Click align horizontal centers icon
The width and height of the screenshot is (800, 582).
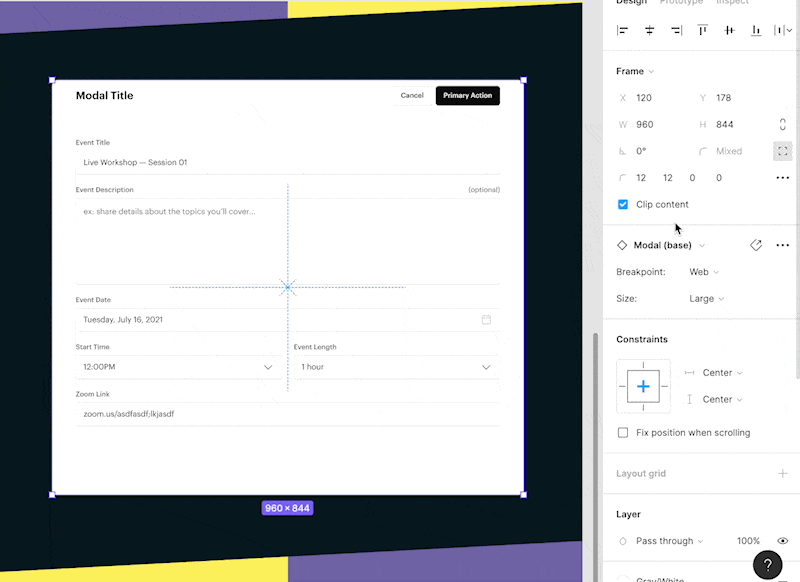pyautogui.click(x=650, y=31)
